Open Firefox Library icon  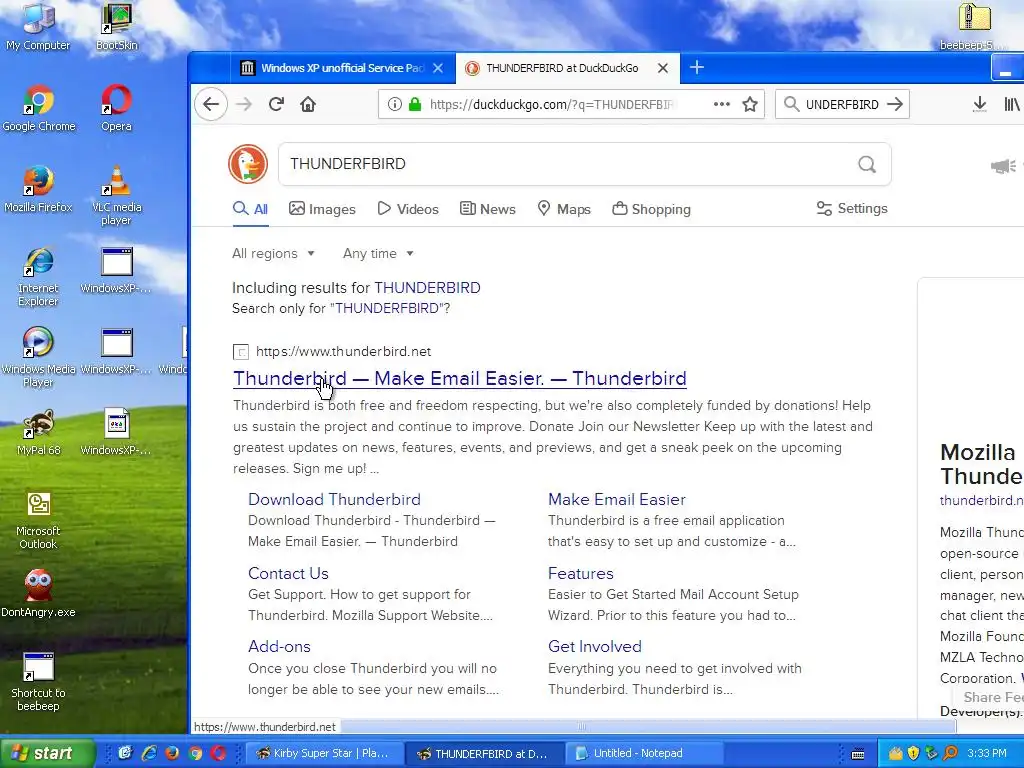pos(1012,104)
